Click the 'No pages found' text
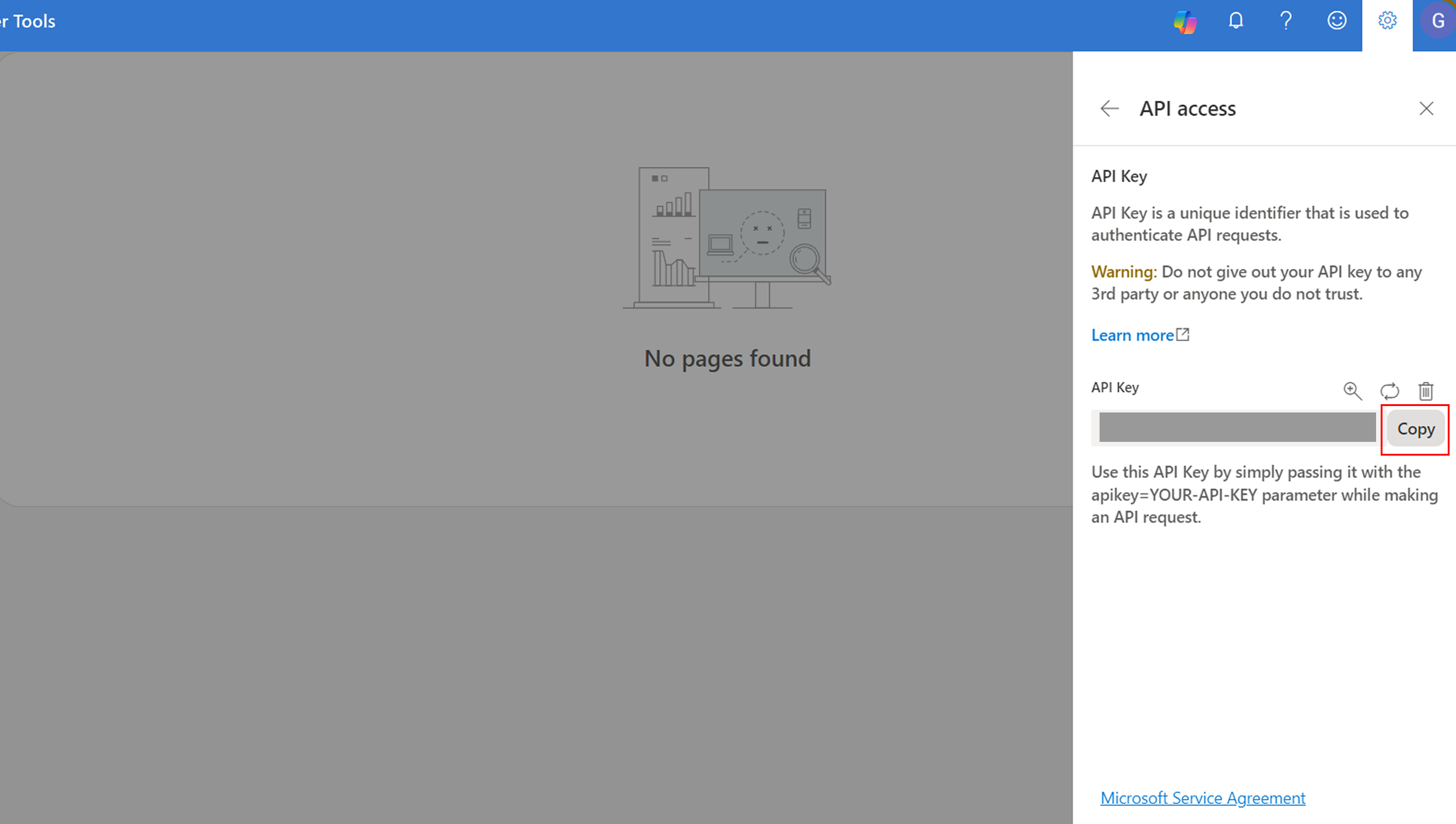 click(727, 359)
